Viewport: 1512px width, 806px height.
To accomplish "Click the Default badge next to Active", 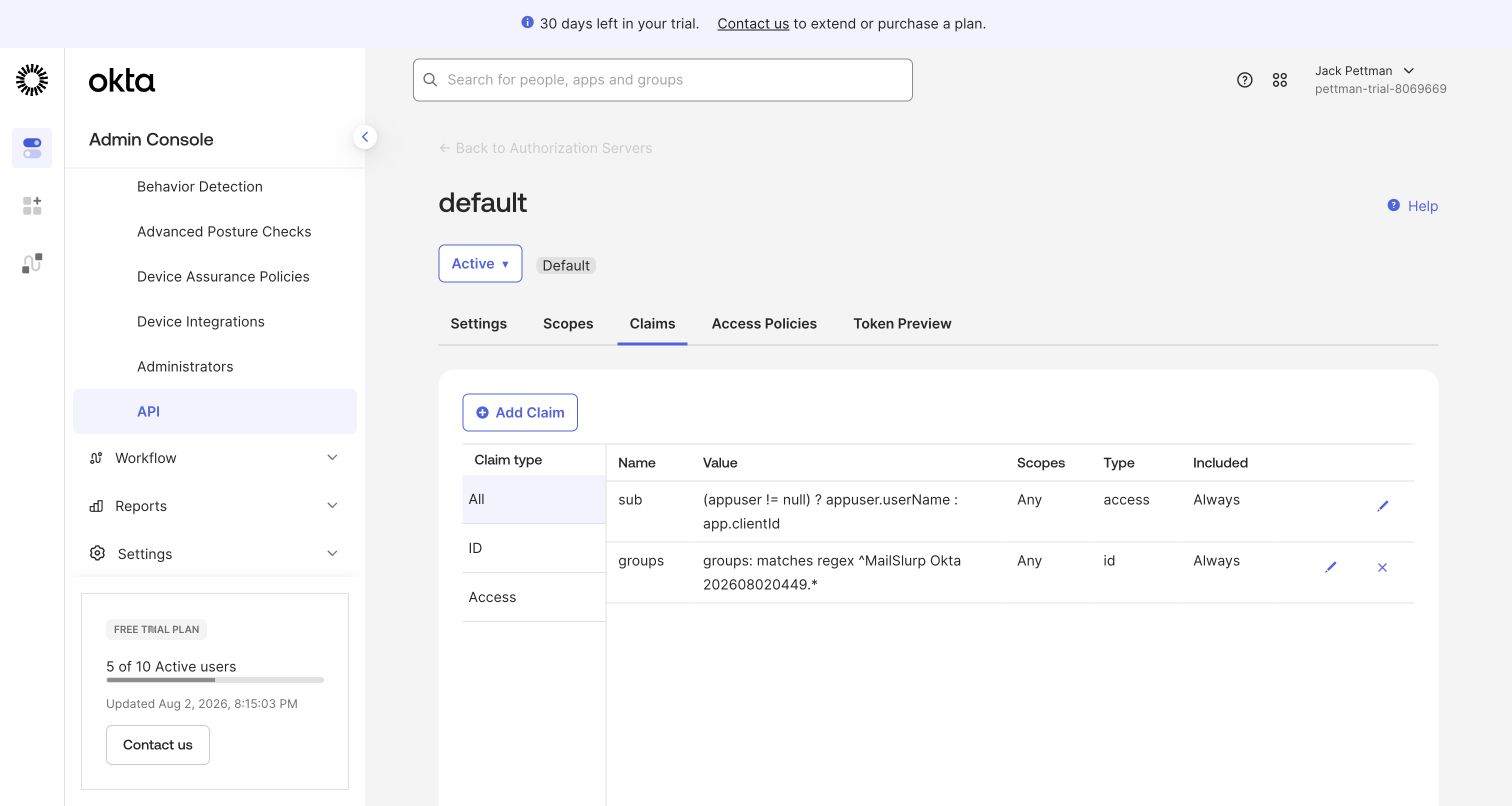I will tap(566, 265).
